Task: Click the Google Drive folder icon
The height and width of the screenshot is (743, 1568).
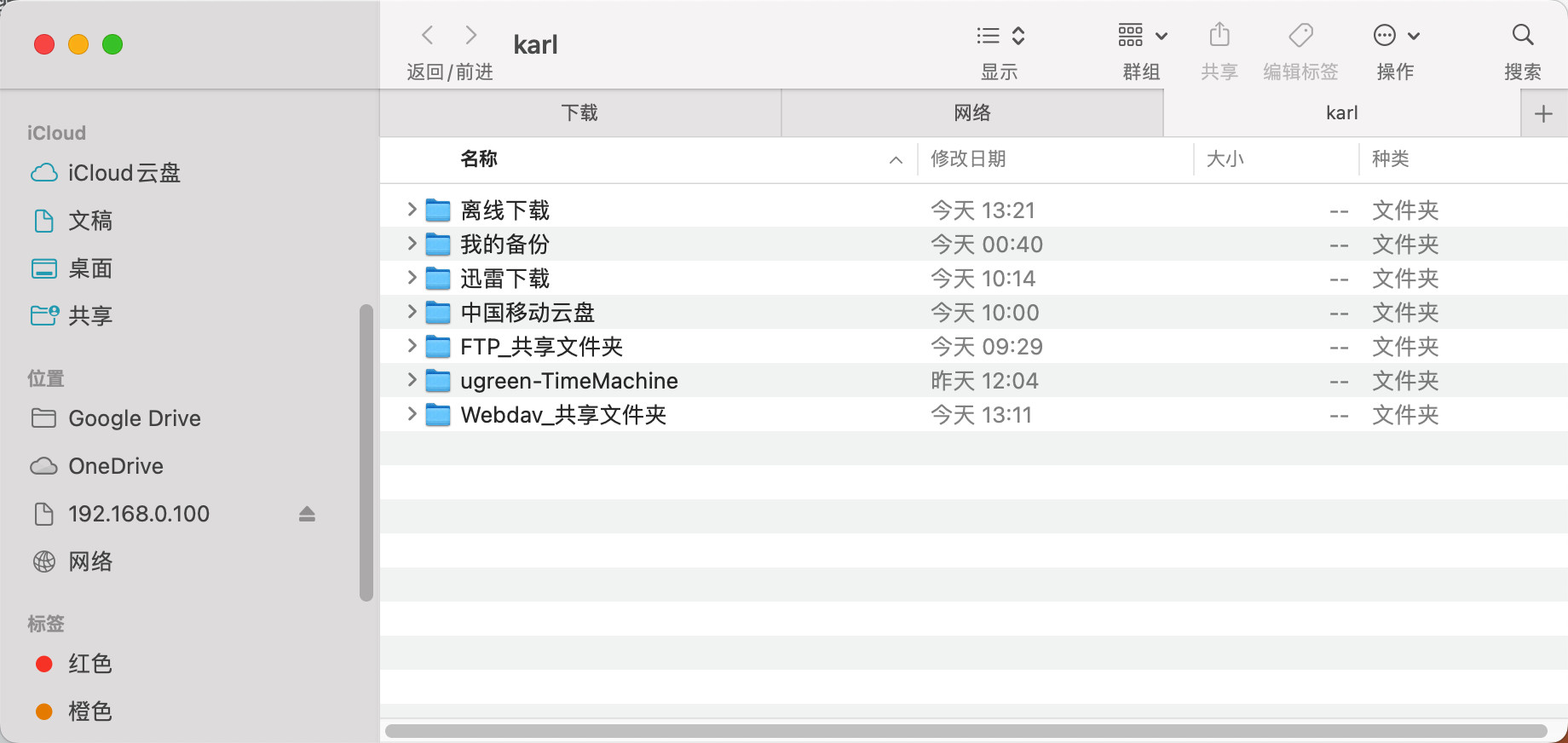Action: (43, 418)
